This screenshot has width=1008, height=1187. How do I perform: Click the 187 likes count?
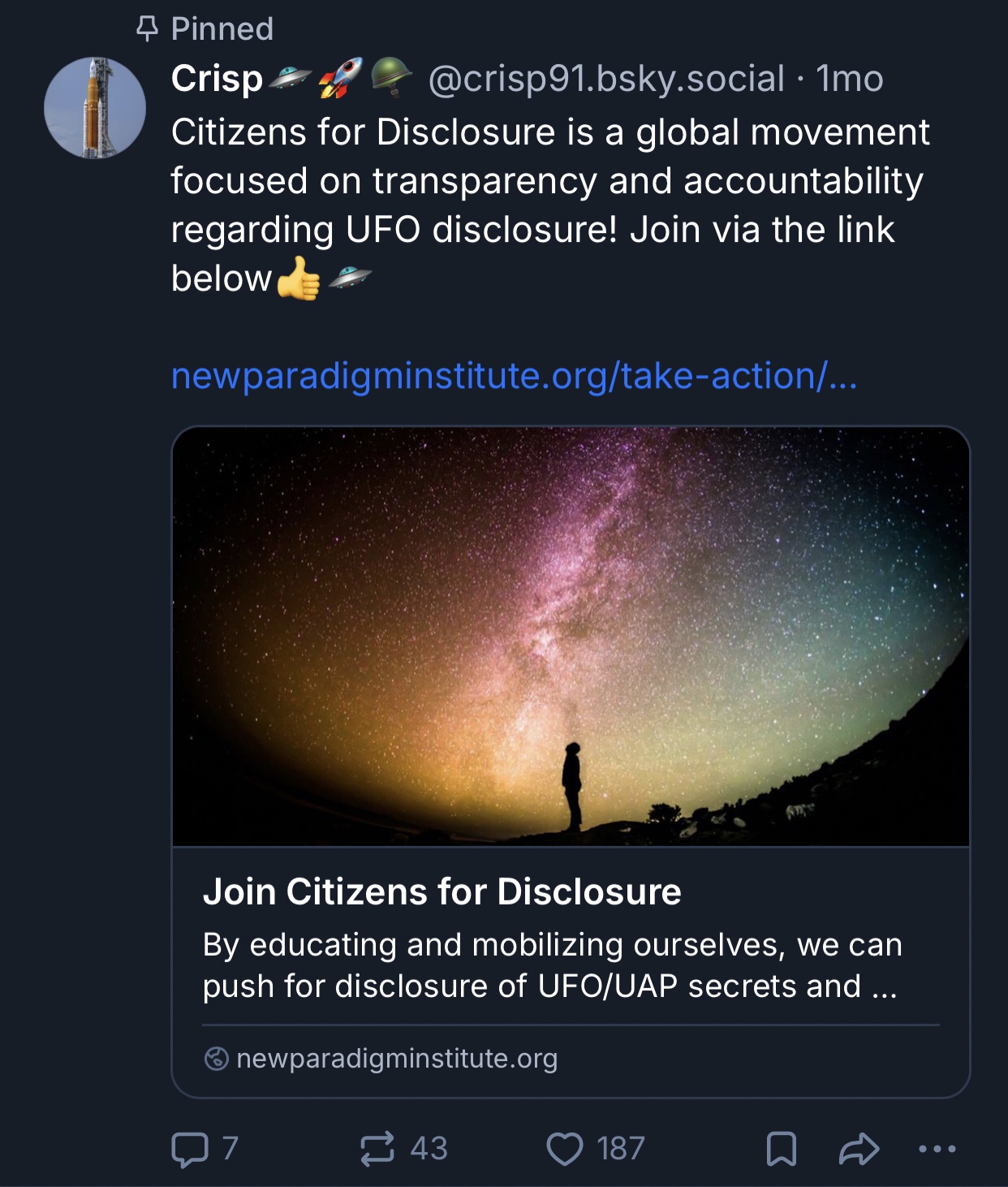(621, 1149)
